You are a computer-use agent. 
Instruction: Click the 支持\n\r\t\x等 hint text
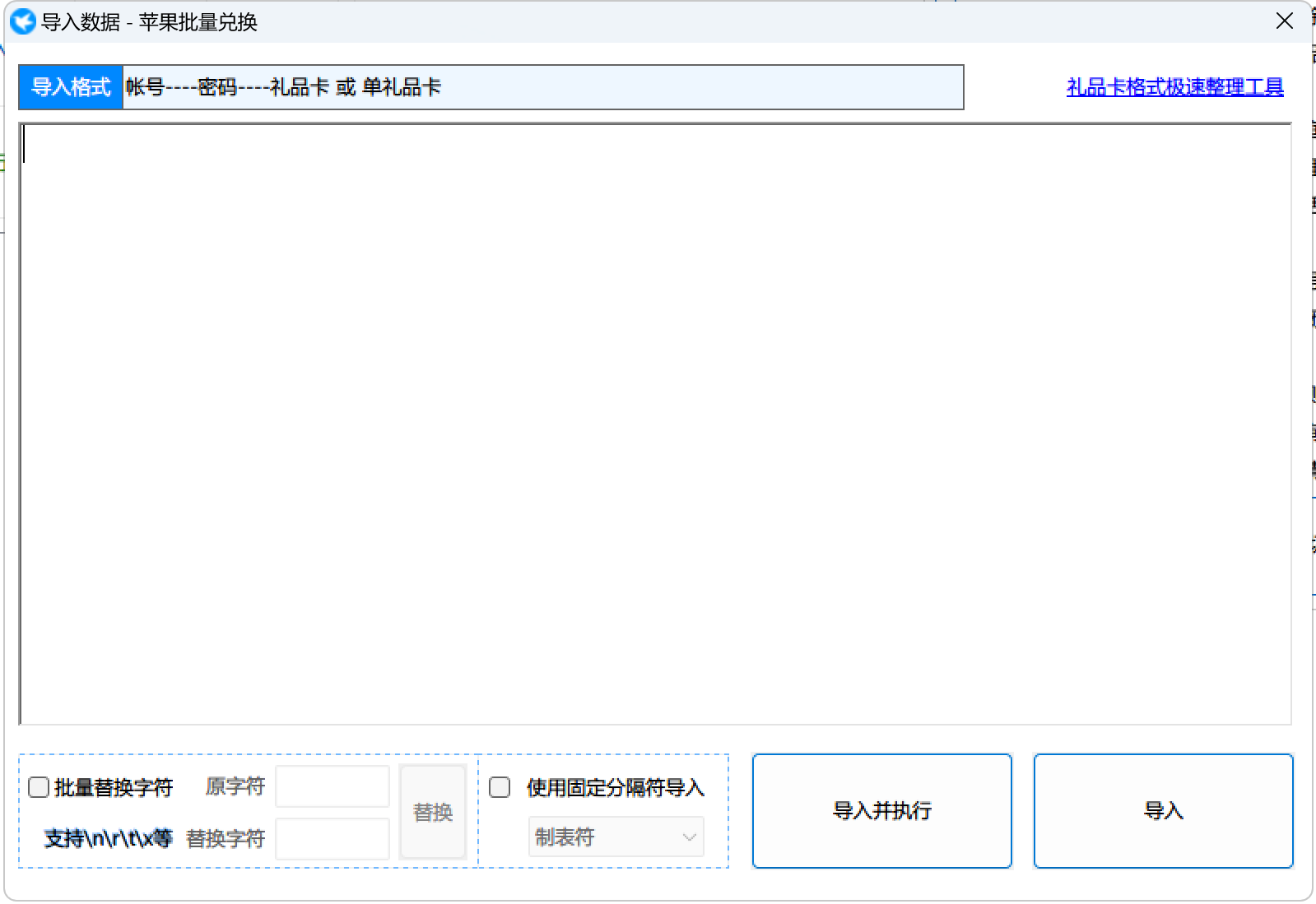[x=108, y=838]
